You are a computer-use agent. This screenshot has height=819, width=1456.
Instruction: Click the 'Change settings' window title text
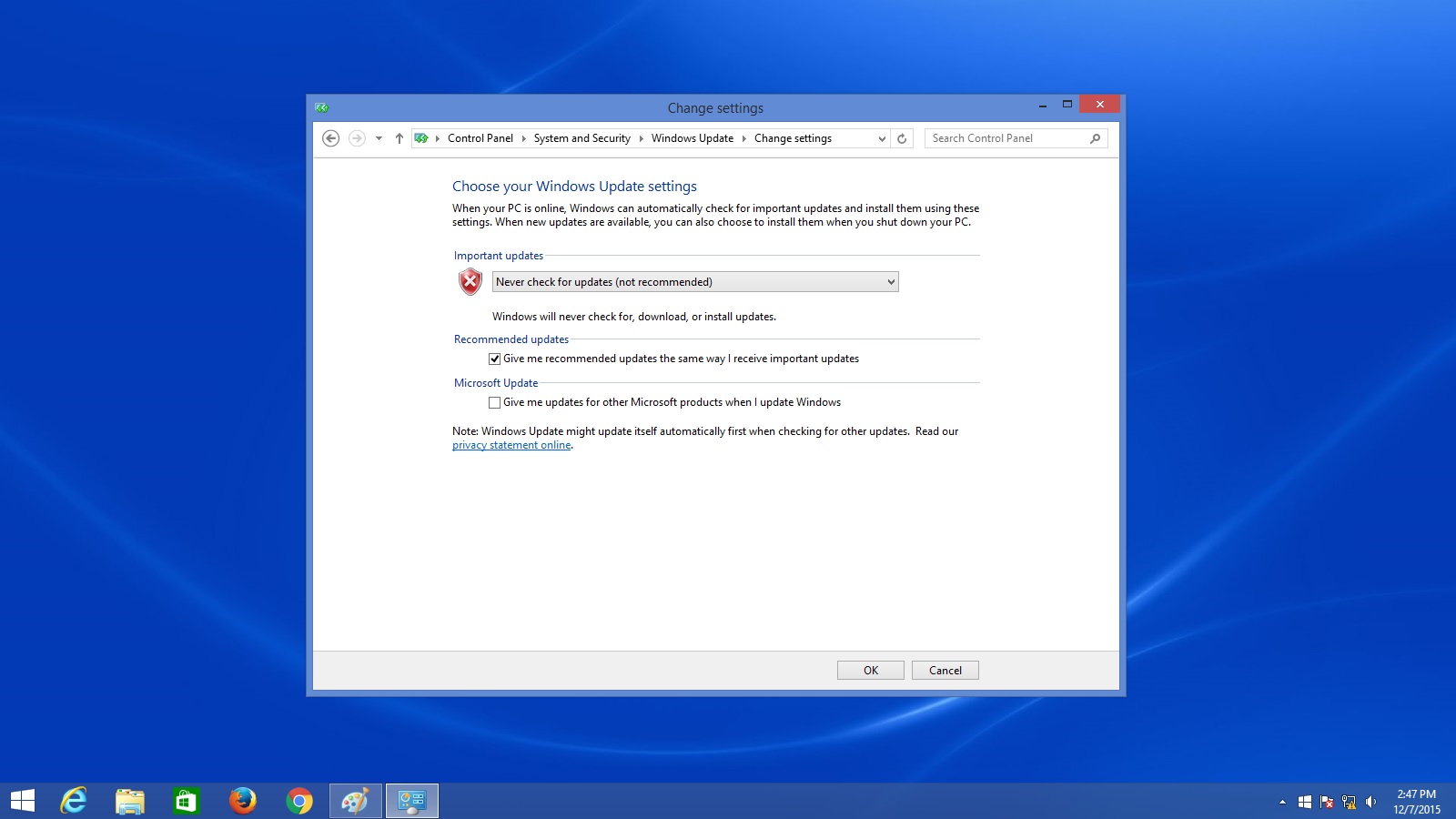(715, 108)
